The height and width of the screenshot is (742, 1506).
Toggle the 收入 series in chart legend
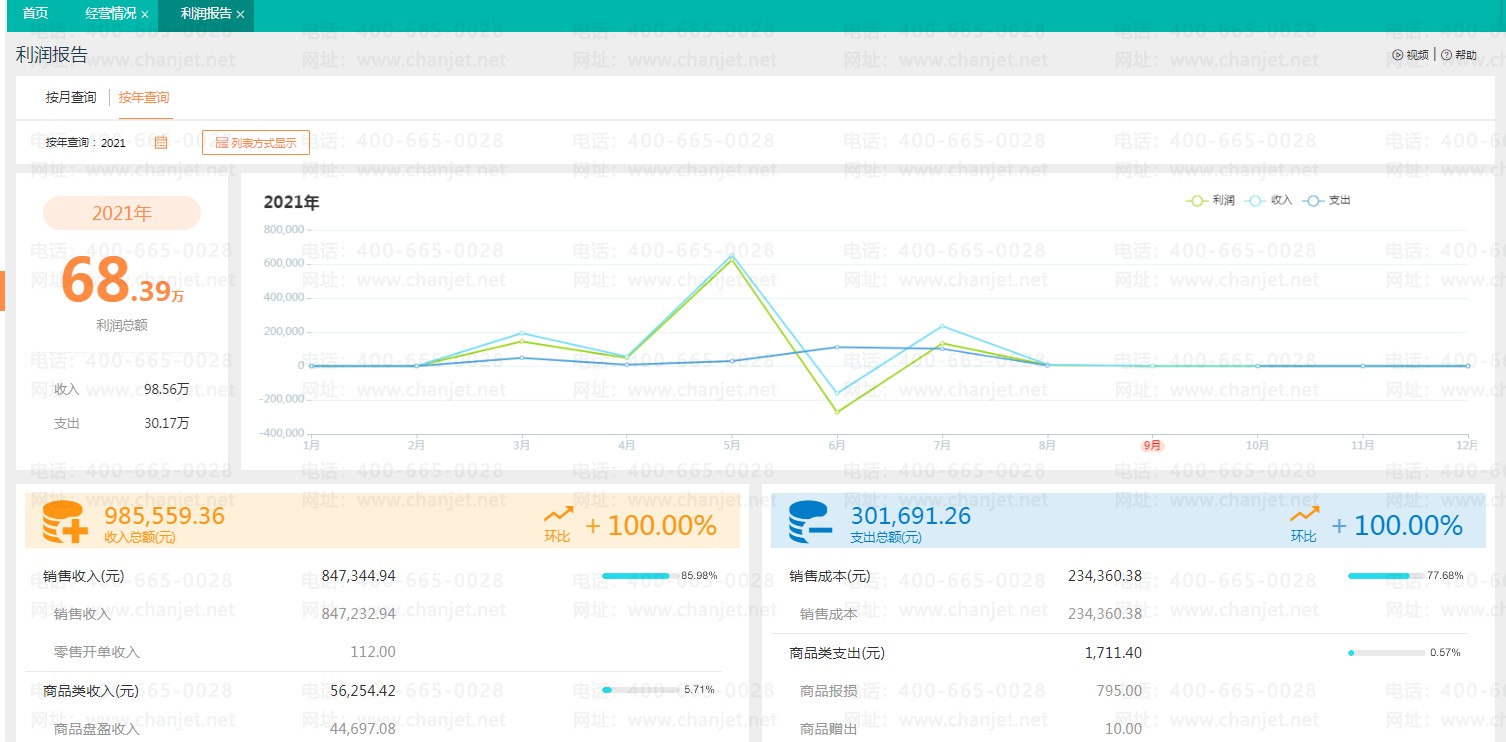click(x=1270, y=201)
